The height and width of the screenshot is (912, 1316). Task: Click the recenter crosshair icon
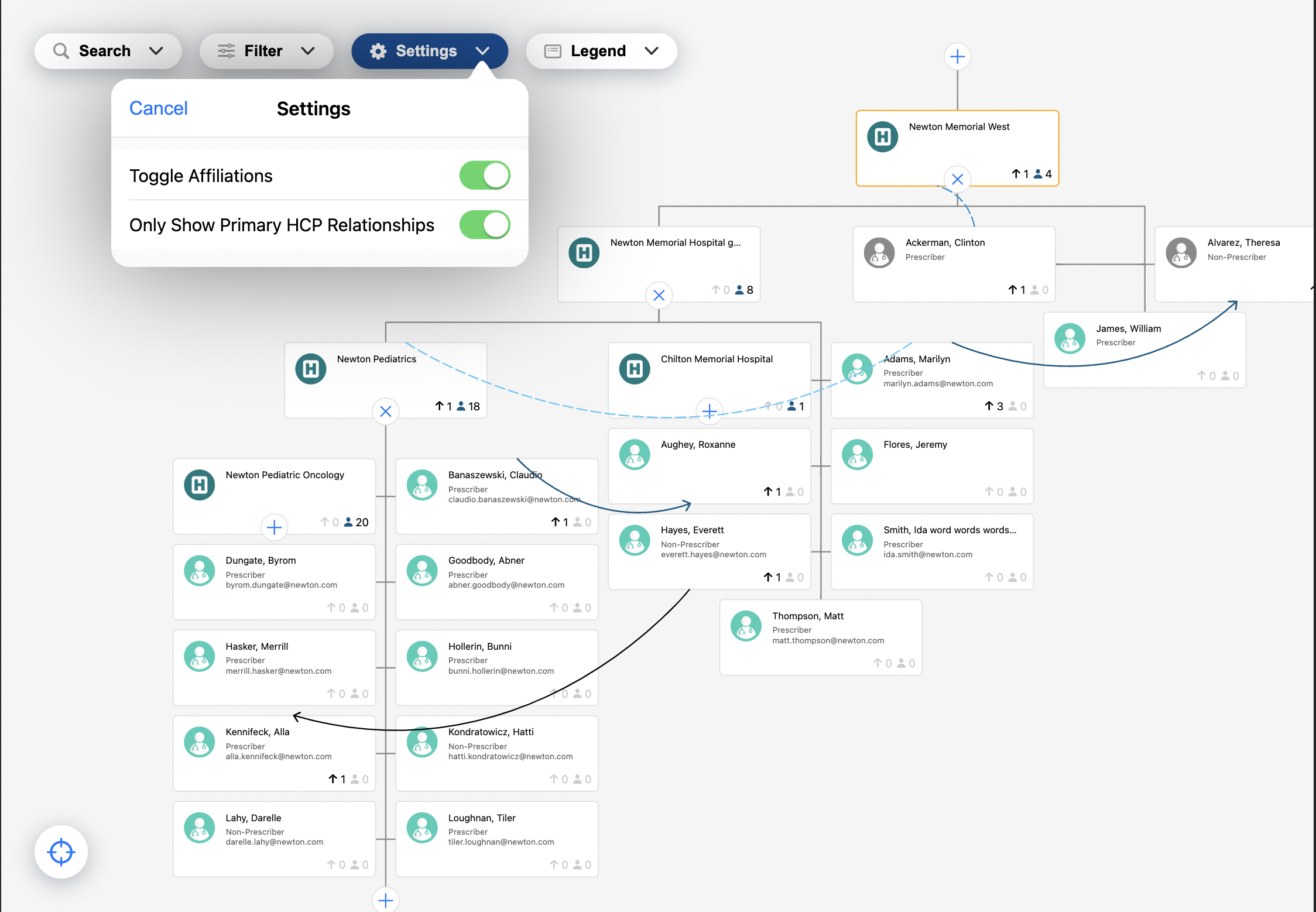[x=61, y=852]
